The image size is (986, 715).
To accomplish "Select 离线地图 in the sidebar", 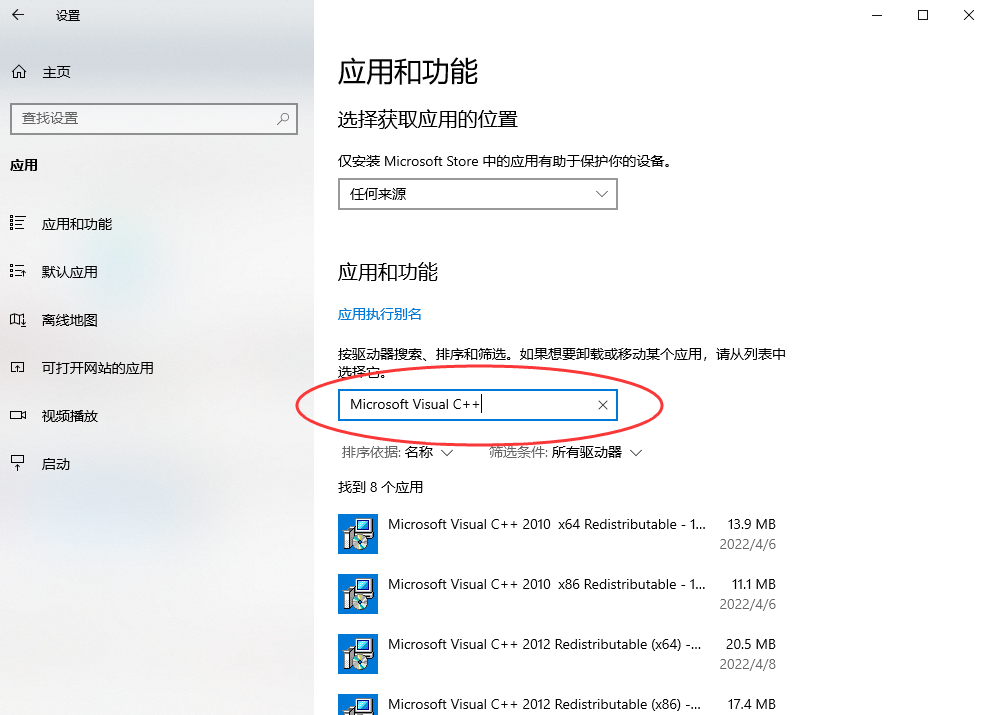I will point(70,320).
